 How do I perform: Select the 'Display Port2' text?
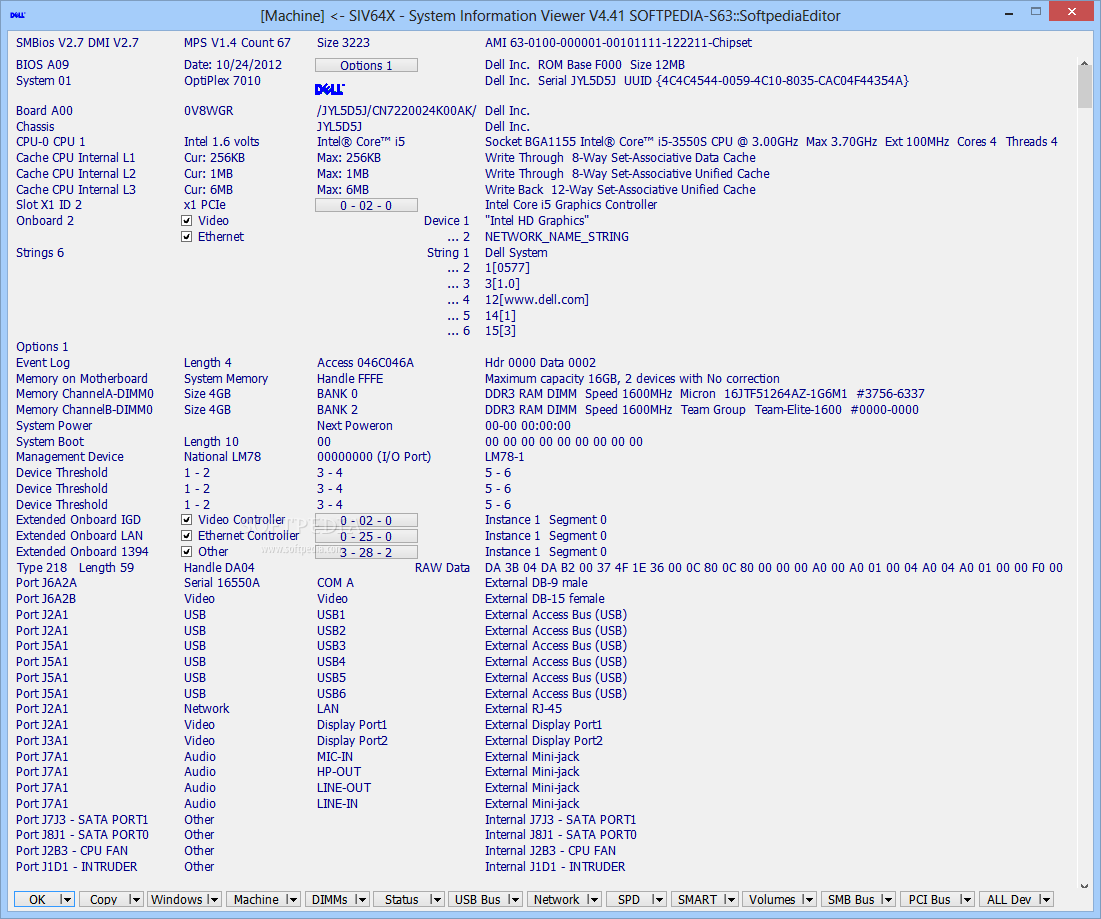(352, 741)
